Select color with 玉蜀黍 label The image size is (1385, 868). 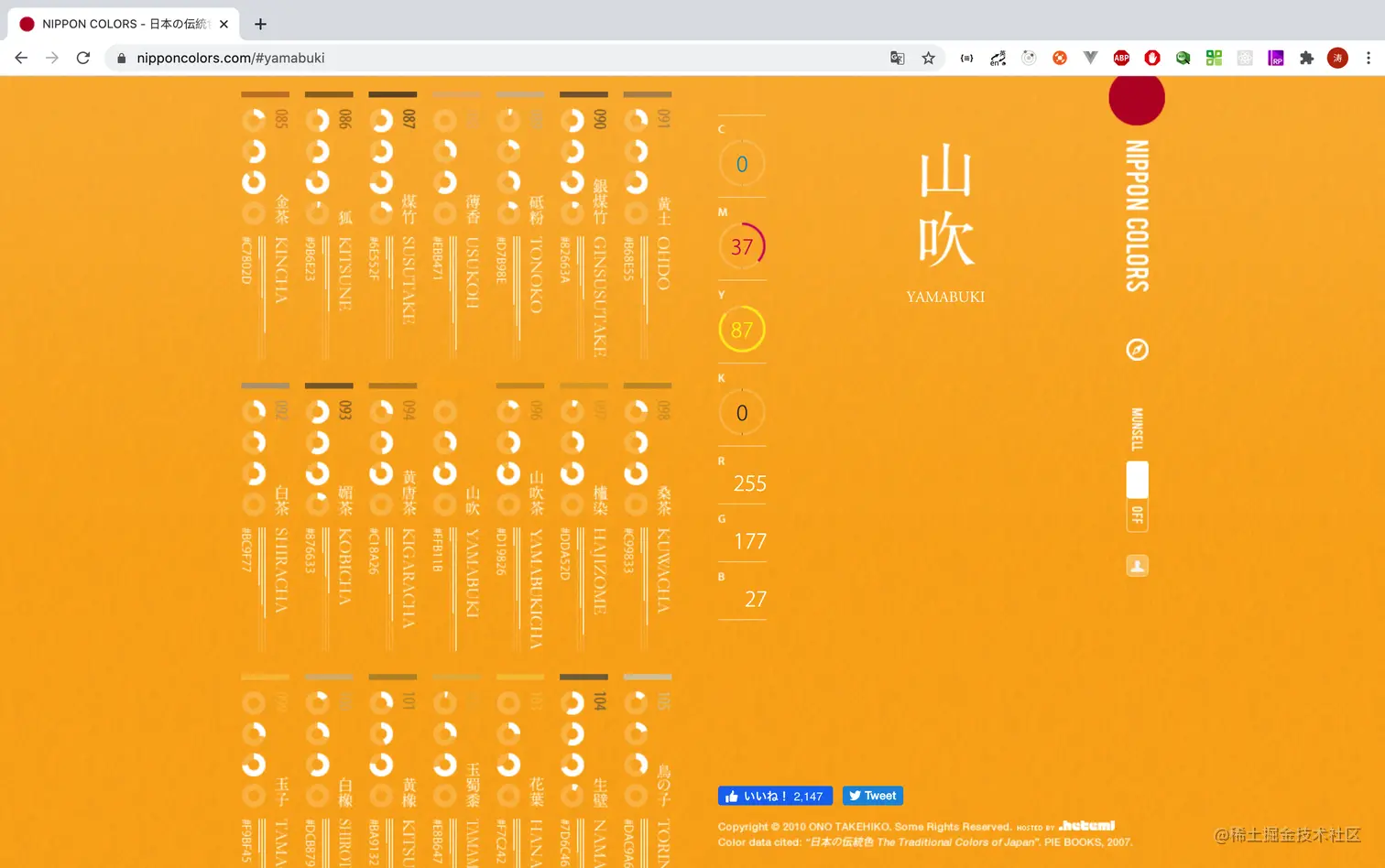pos(456,771)
